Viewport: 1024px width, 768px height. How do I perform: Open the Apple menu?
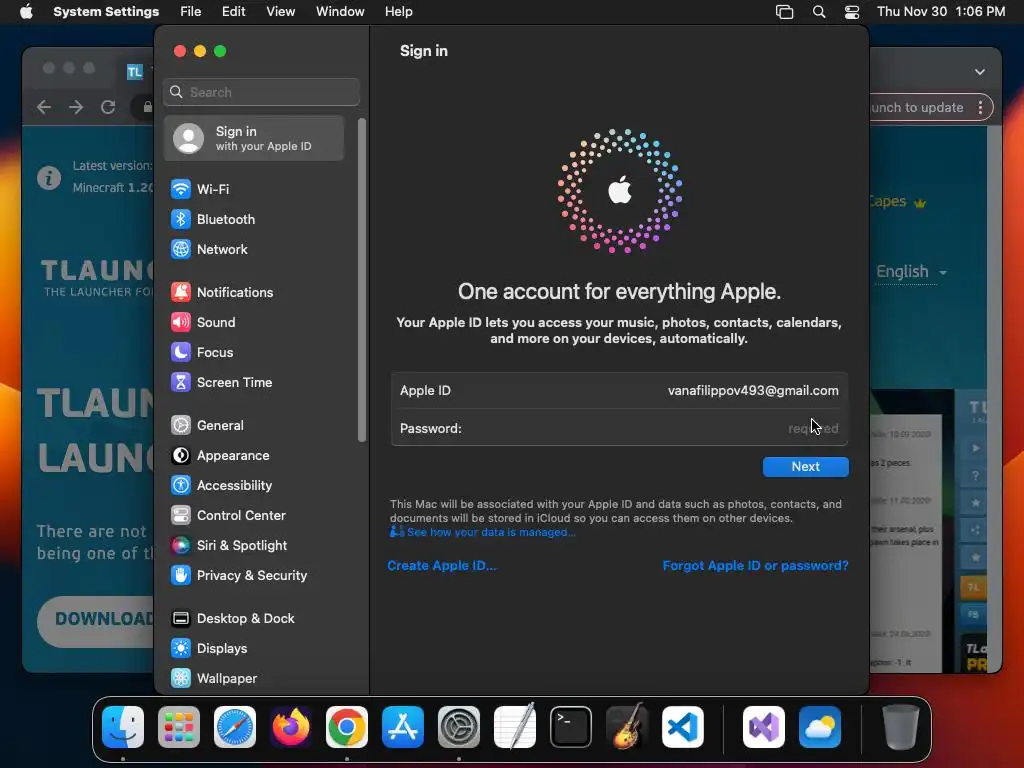[26, 12]
